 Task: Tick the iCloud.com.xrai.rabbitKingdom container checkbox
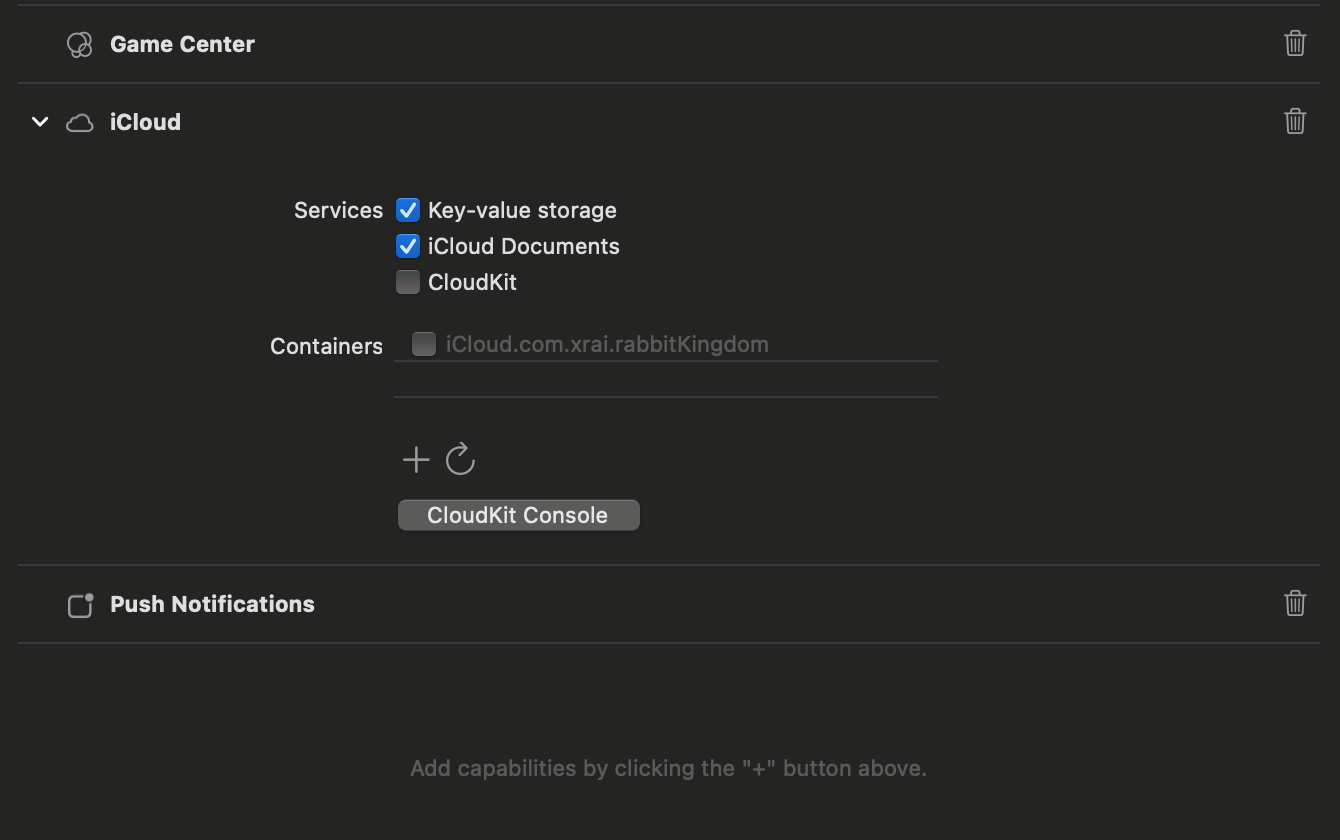click(424, 344)
